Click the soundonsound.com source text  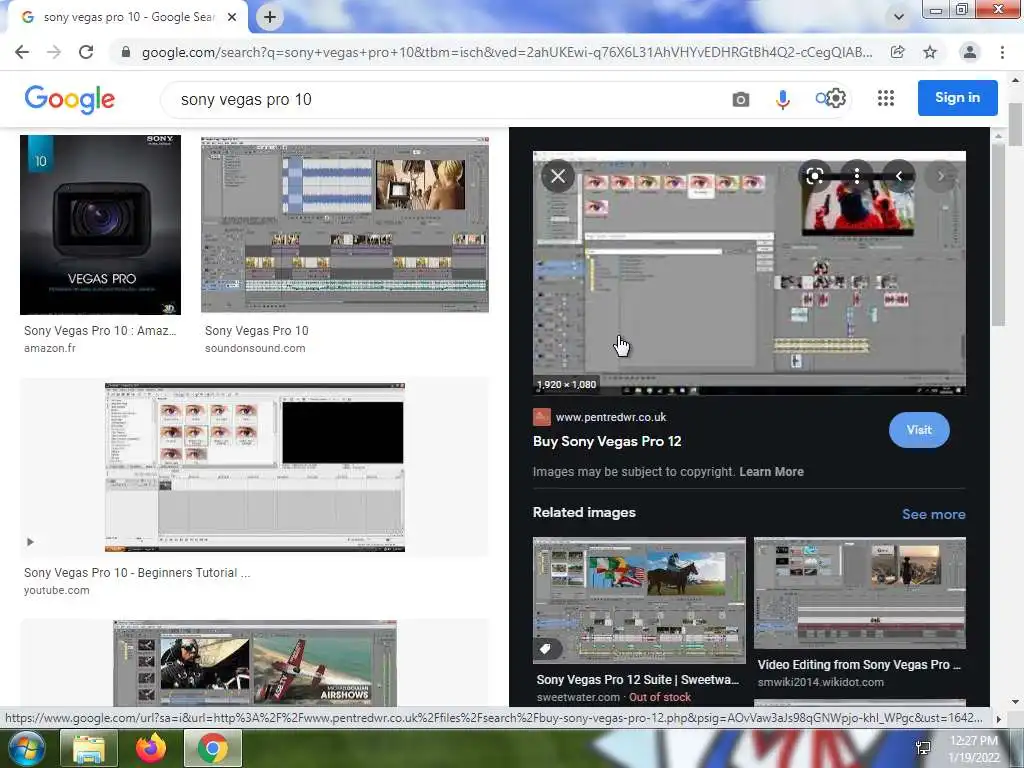[255, 348]
